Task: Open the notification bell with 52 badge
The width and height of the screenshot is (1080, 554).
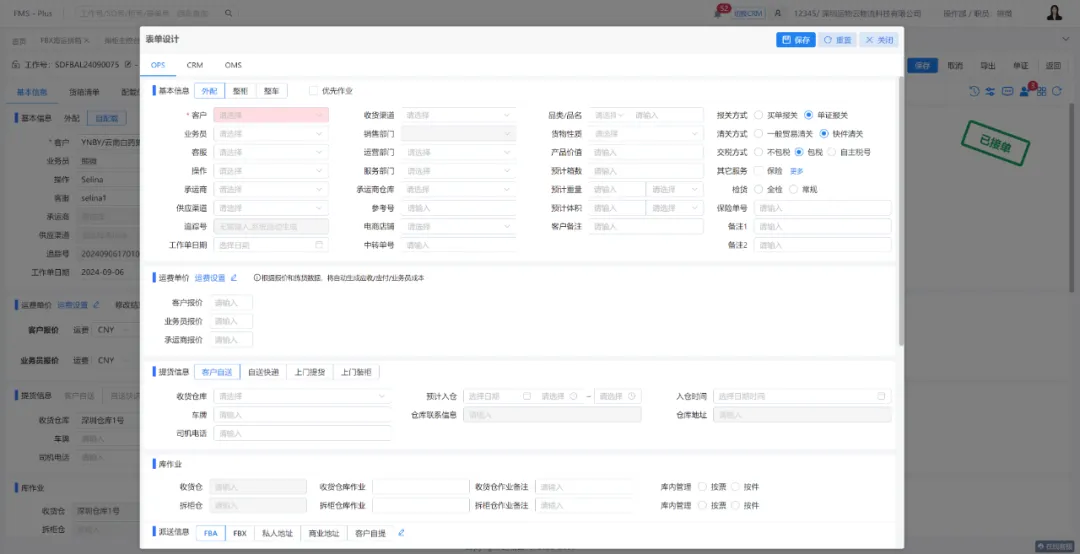Action: point(718,13)
